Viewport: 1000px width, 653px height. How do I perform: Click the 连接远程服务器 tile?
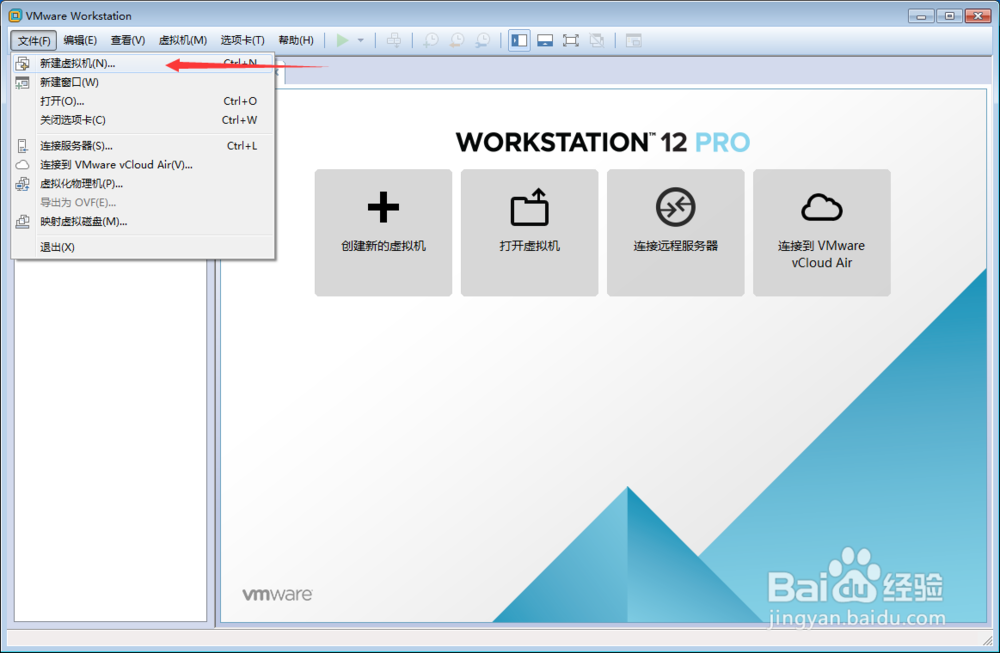click(675, 232)
